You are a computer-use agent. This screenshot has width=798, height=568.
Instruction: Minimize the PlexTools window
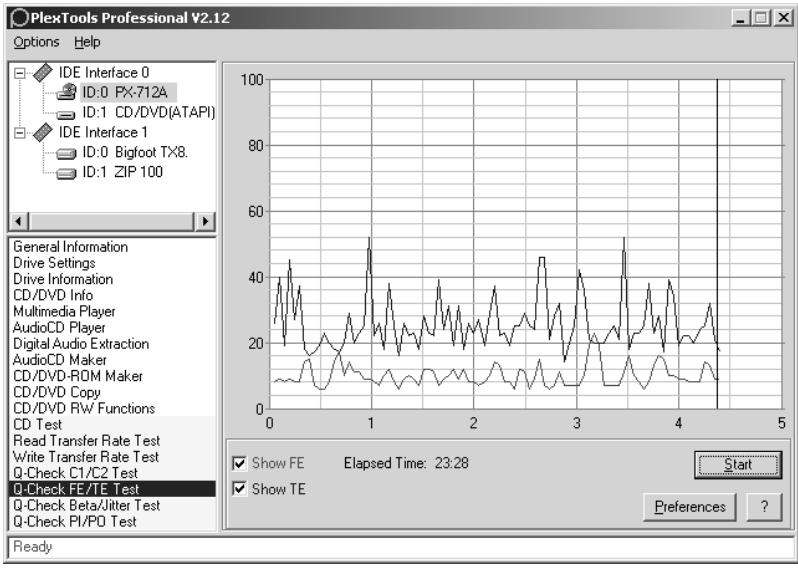[740, 18]
